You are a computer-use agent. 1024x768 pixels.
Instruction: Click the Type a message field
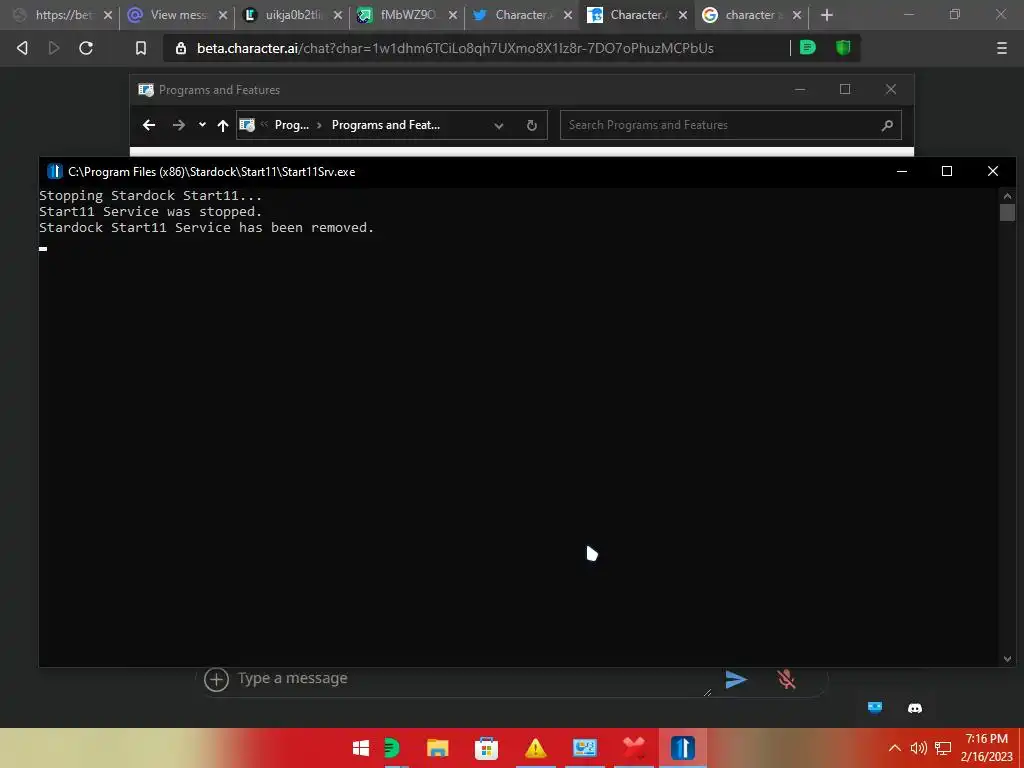pyautogui.click(x=473, y=679)
